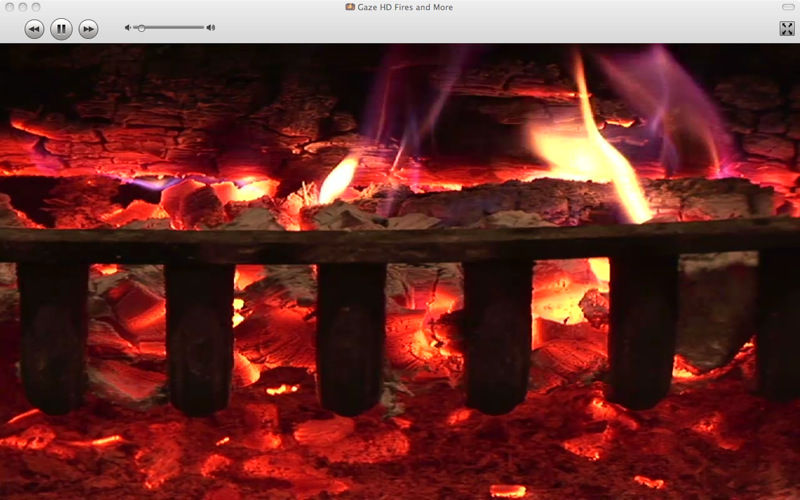Minimize the Gaze player window
The width and height of the screenshot is (800, 500).
pyautogui.click(x=23, y=7)
